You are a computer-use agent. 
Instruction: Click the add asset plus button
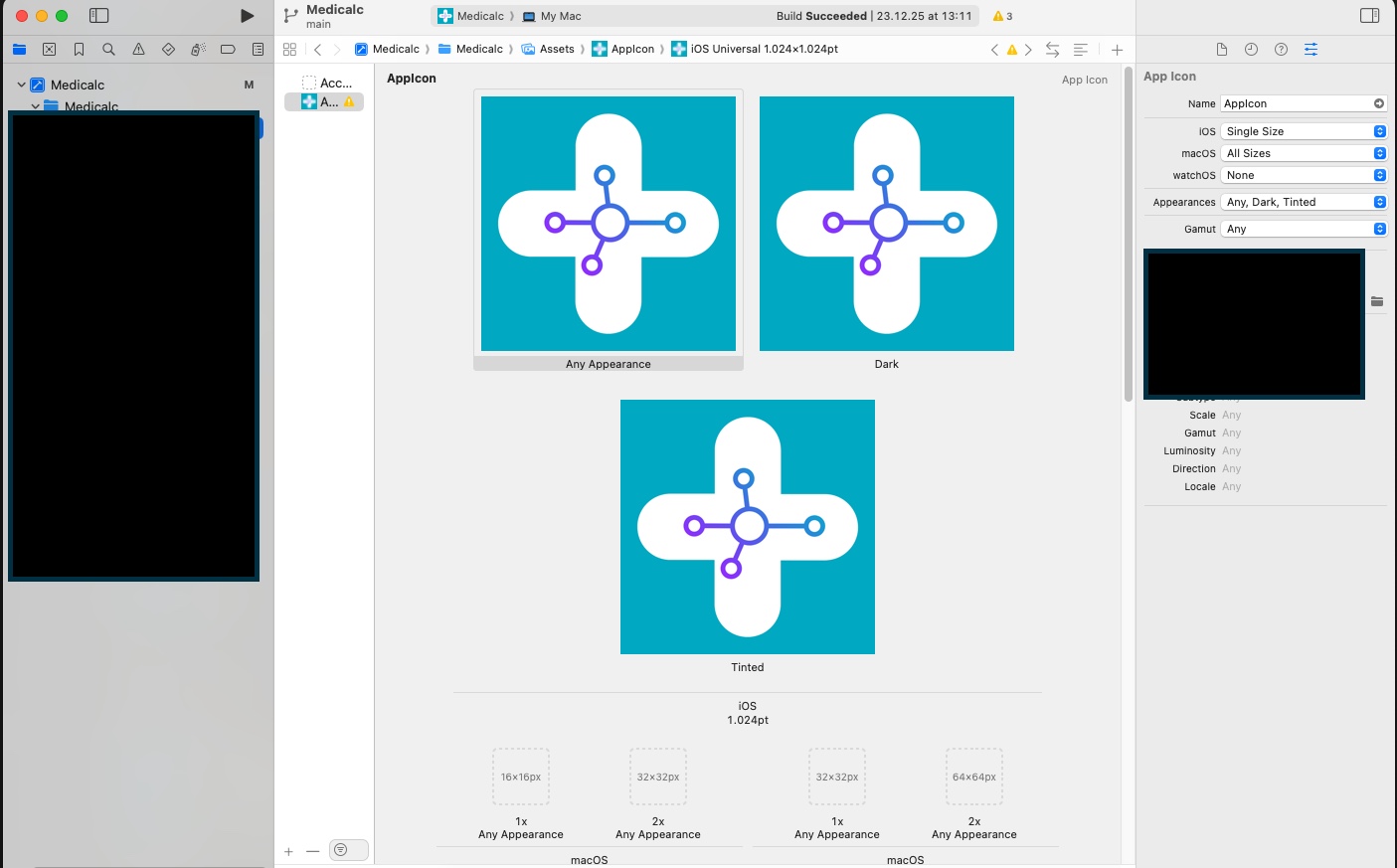[288, 851]
